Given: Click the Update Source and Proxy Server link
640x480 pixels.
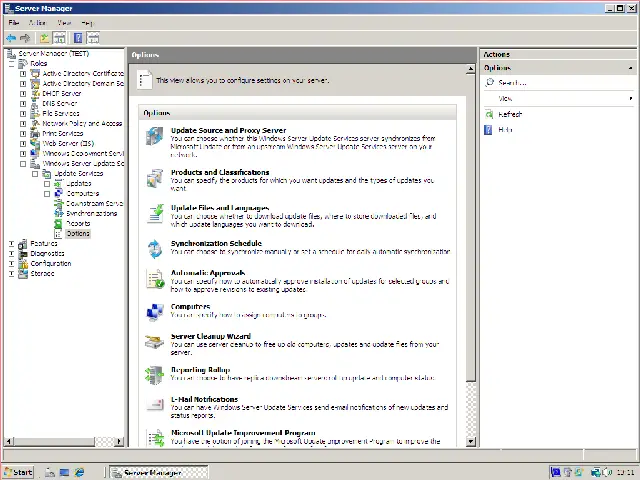Looking at the screenshot, I should (x=229, y=130).
